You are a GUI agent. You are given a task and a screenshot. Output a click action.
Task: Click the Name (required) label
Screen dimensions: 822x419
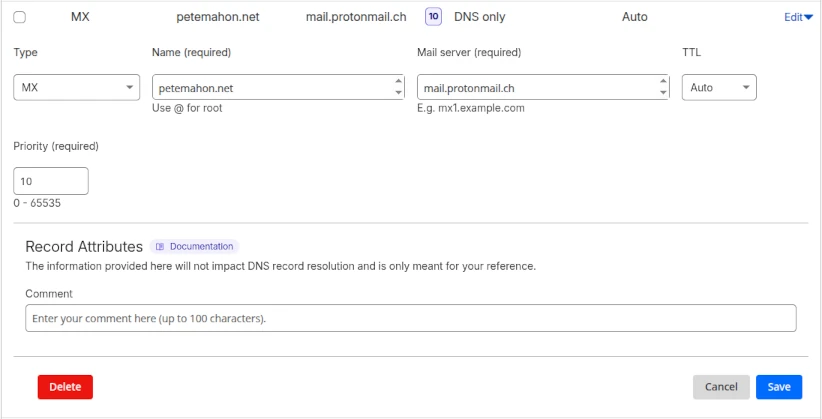[191, 52]
